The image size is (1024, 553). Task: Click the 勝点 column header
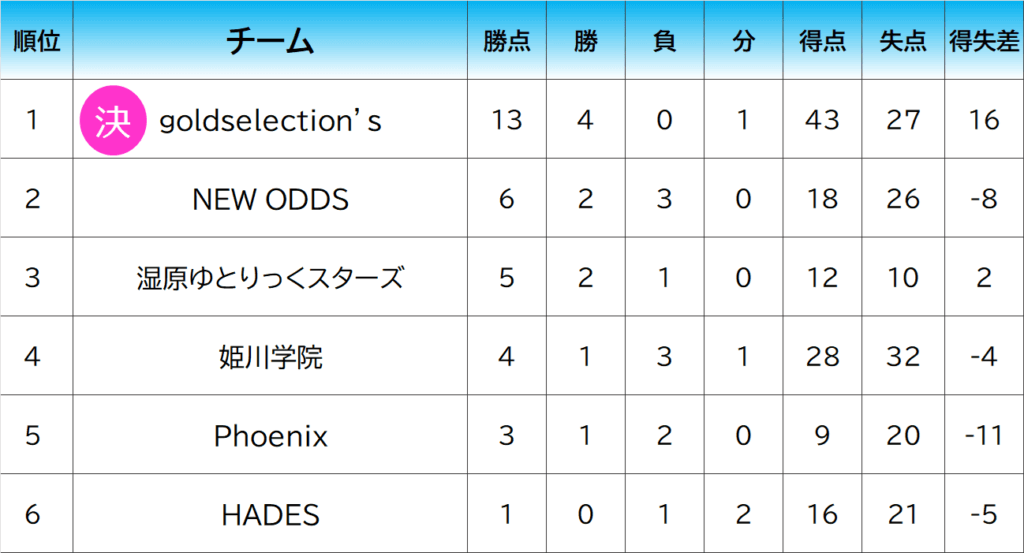point(507,40)
